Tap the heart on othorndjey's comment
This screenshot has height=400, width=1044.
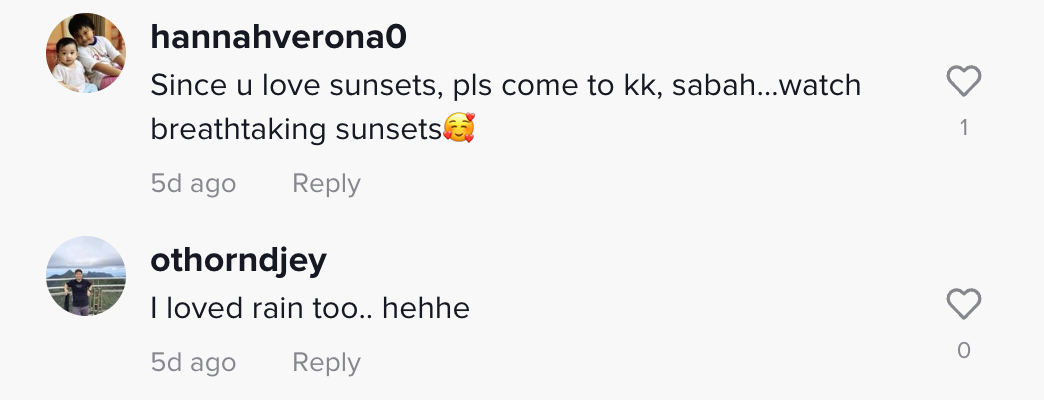tap(963, 304)
